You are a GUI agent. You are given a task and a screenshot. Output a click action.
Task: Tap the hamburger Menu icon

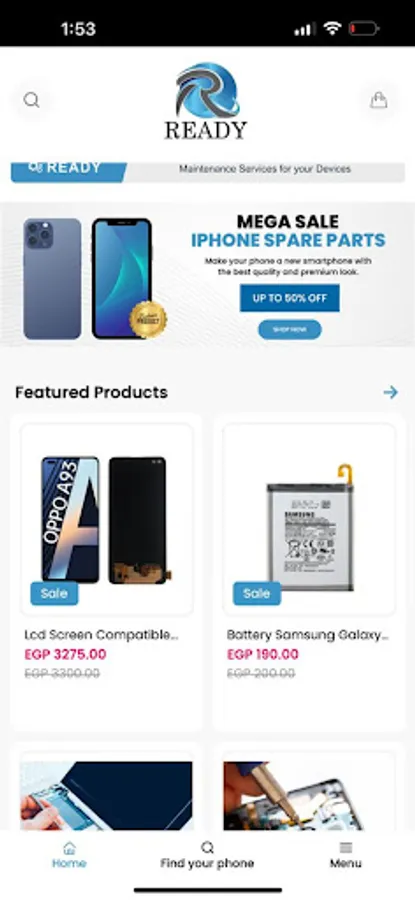click(x=346, y=848)
